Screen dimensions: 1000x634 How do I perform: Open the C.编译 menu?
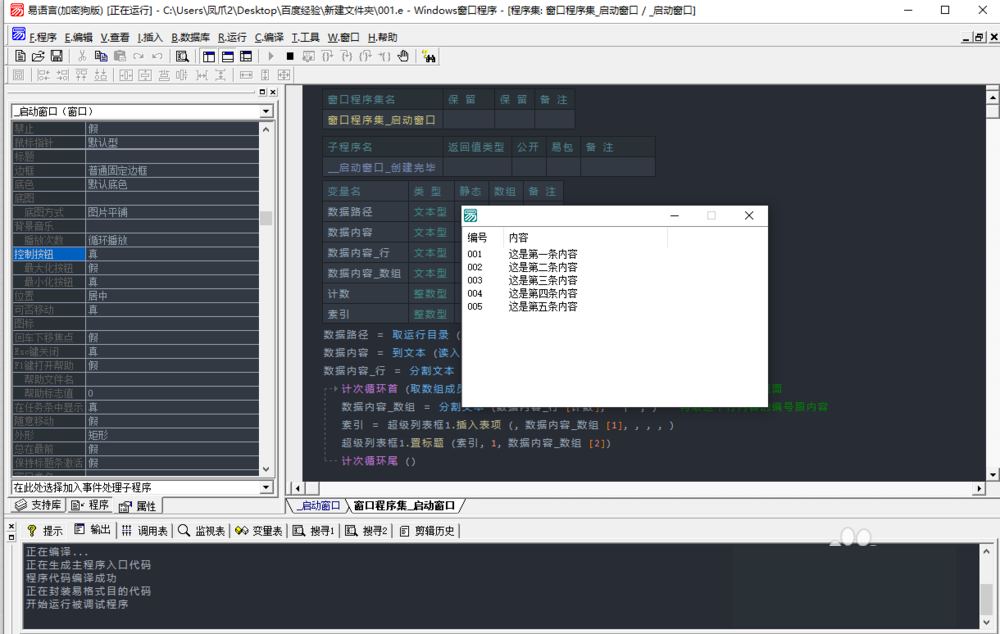[x=269, y=38]
